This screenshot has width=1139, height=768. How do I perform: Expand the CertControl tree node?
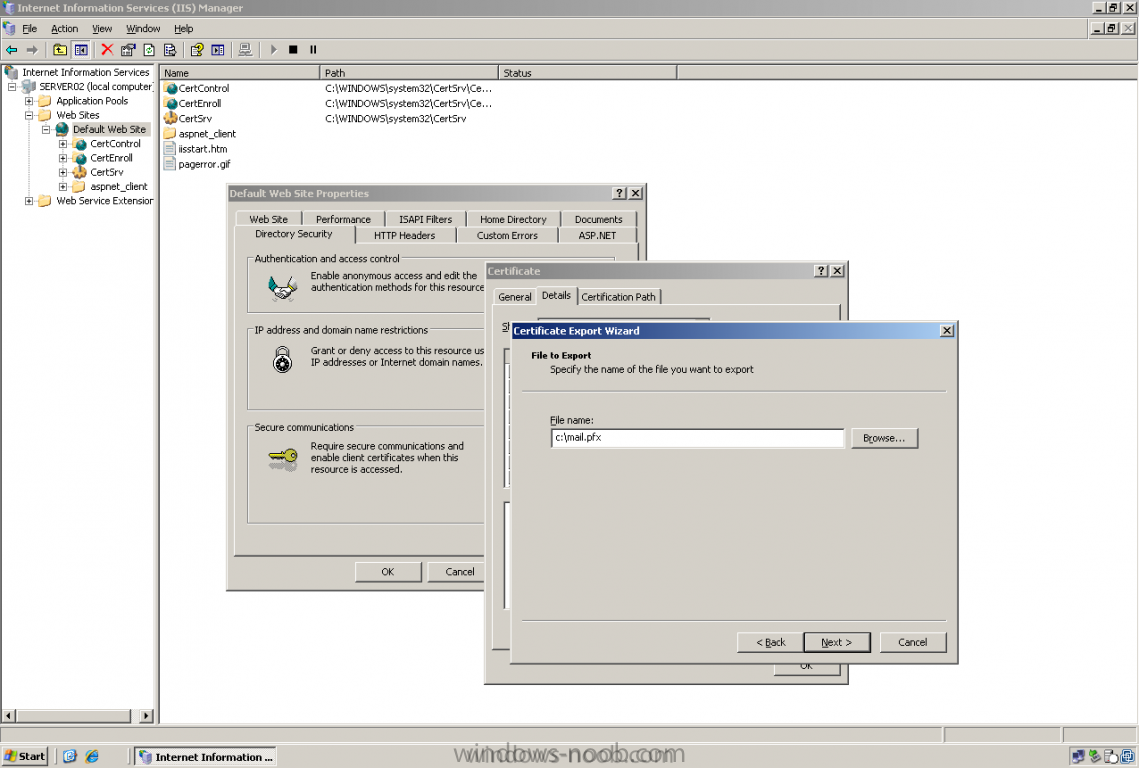[x=63, y=144]
